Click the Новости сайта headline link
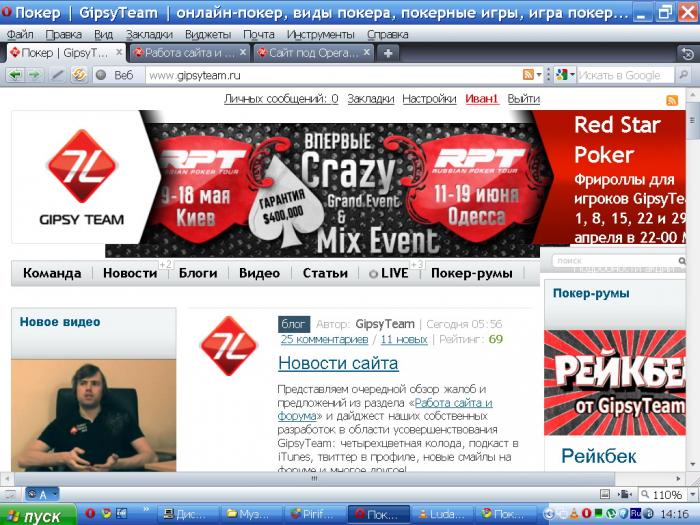The width and height of the screenshot is (700, 525). click(x=338, y=363)
